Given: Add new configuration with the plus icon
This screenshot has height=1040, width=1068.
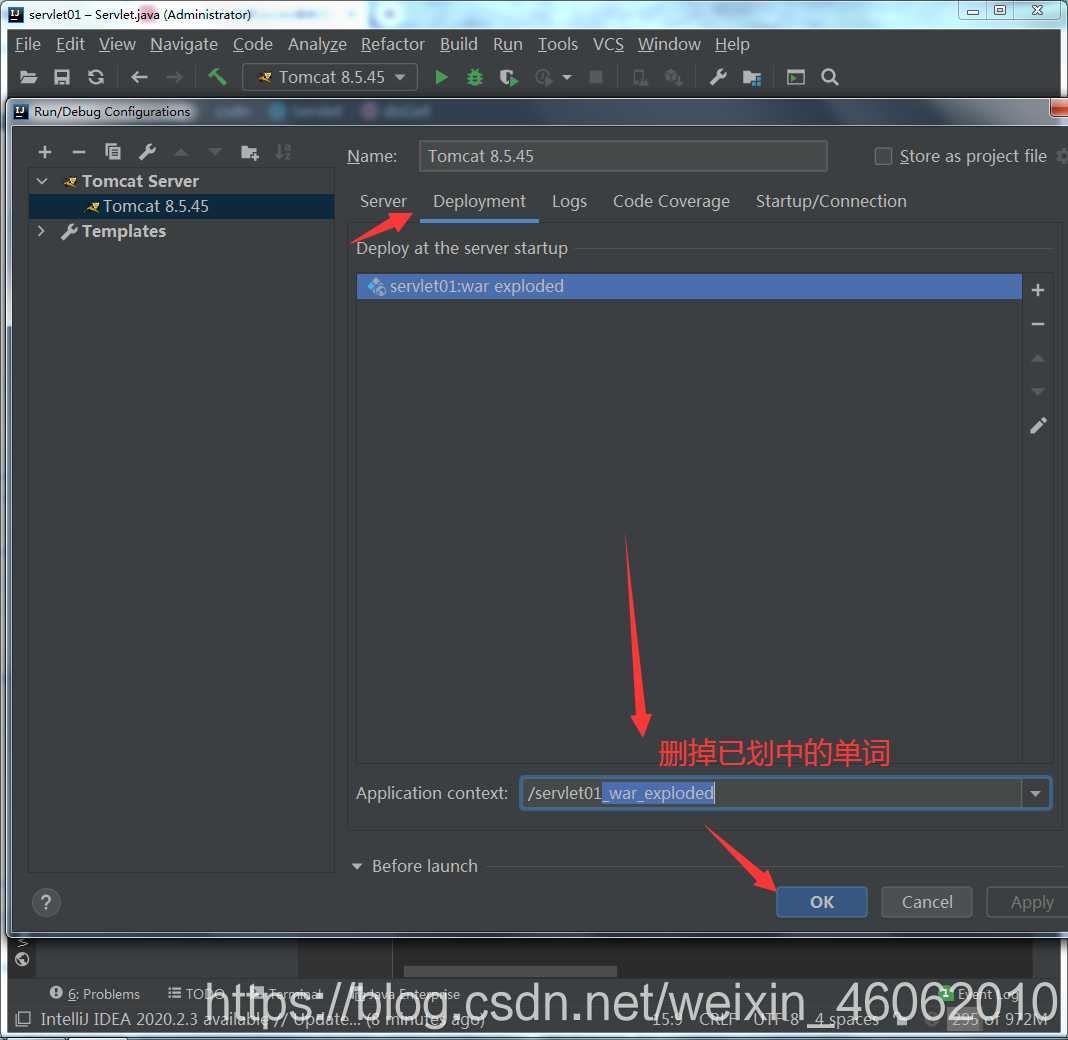Looking at the screenshot, I should (x=45, y=152).
